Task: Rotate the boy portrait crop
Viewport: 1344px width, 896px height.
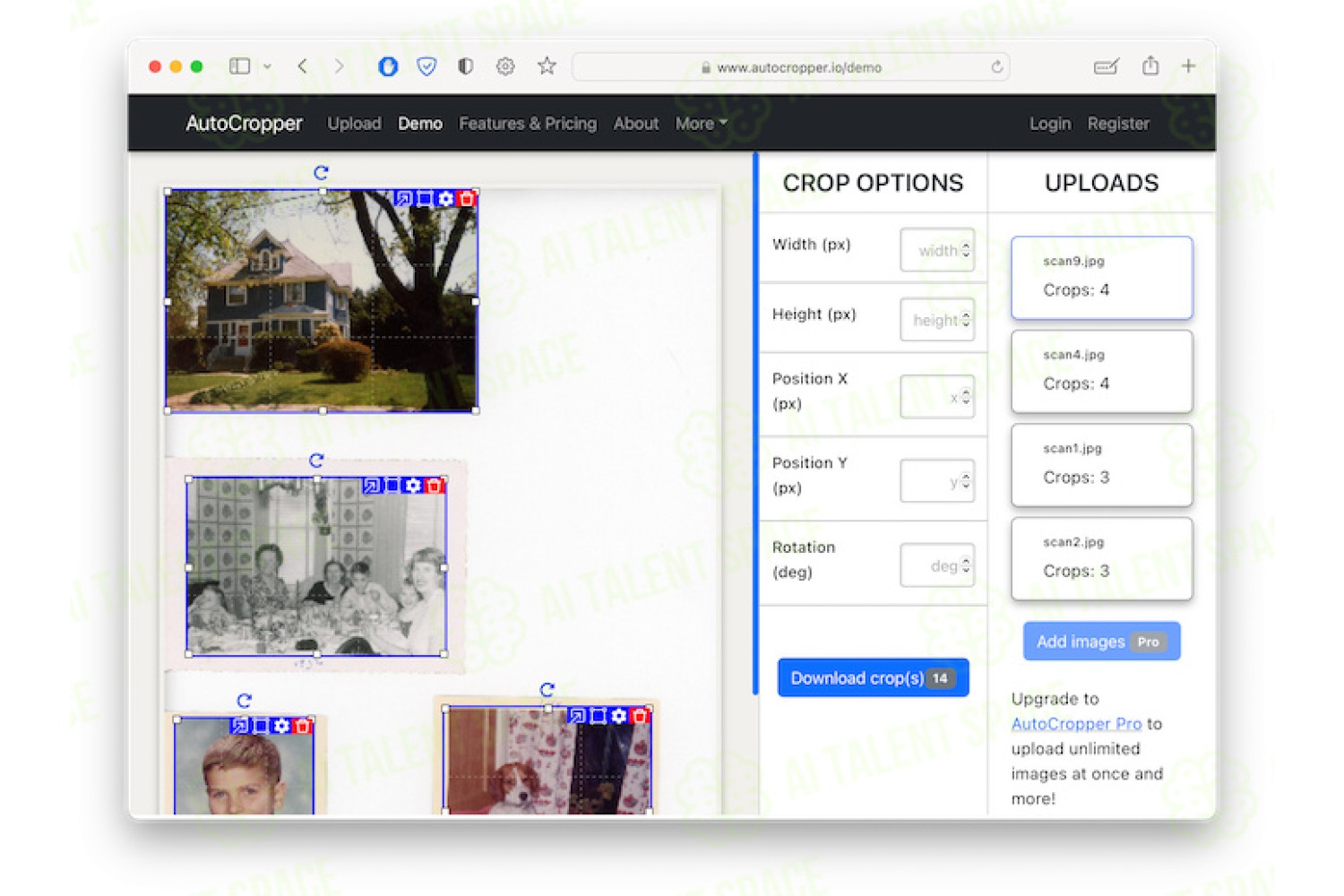Action: coord(245,700)
